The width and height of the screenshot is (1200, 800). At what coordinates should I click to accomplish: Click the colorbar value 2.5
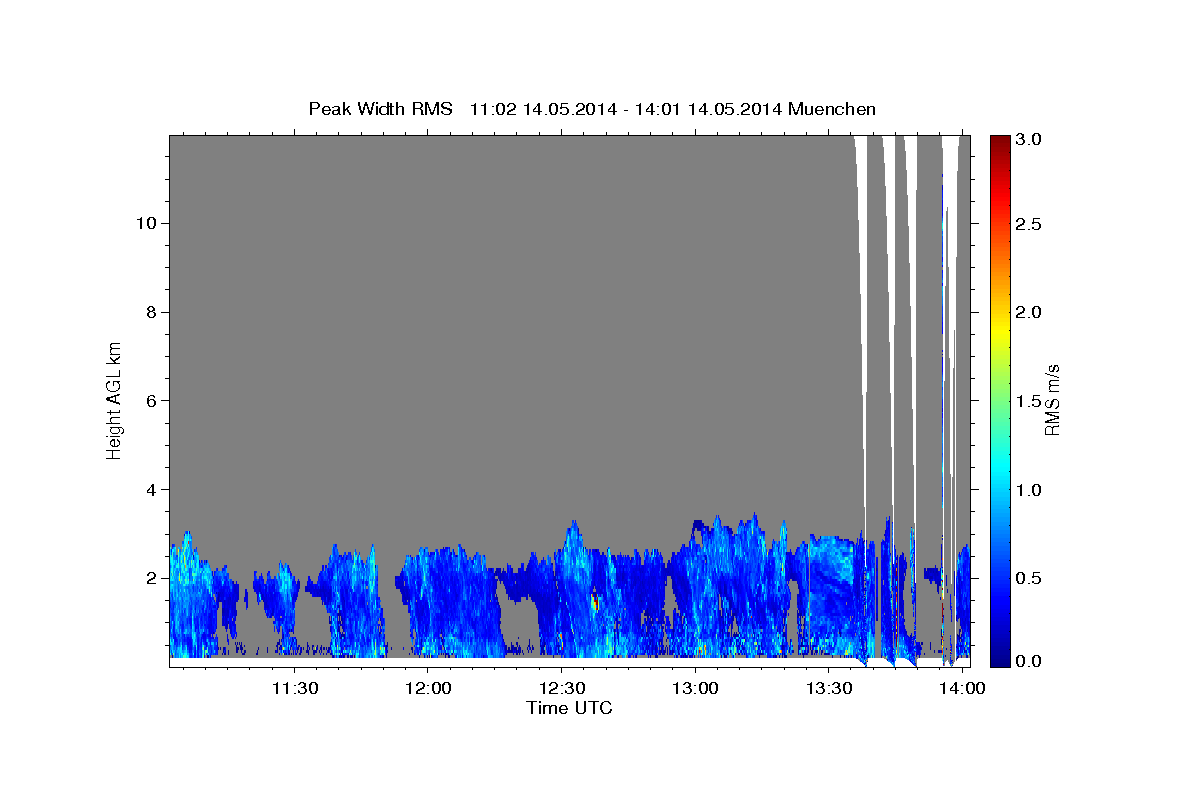point(1029,224)
